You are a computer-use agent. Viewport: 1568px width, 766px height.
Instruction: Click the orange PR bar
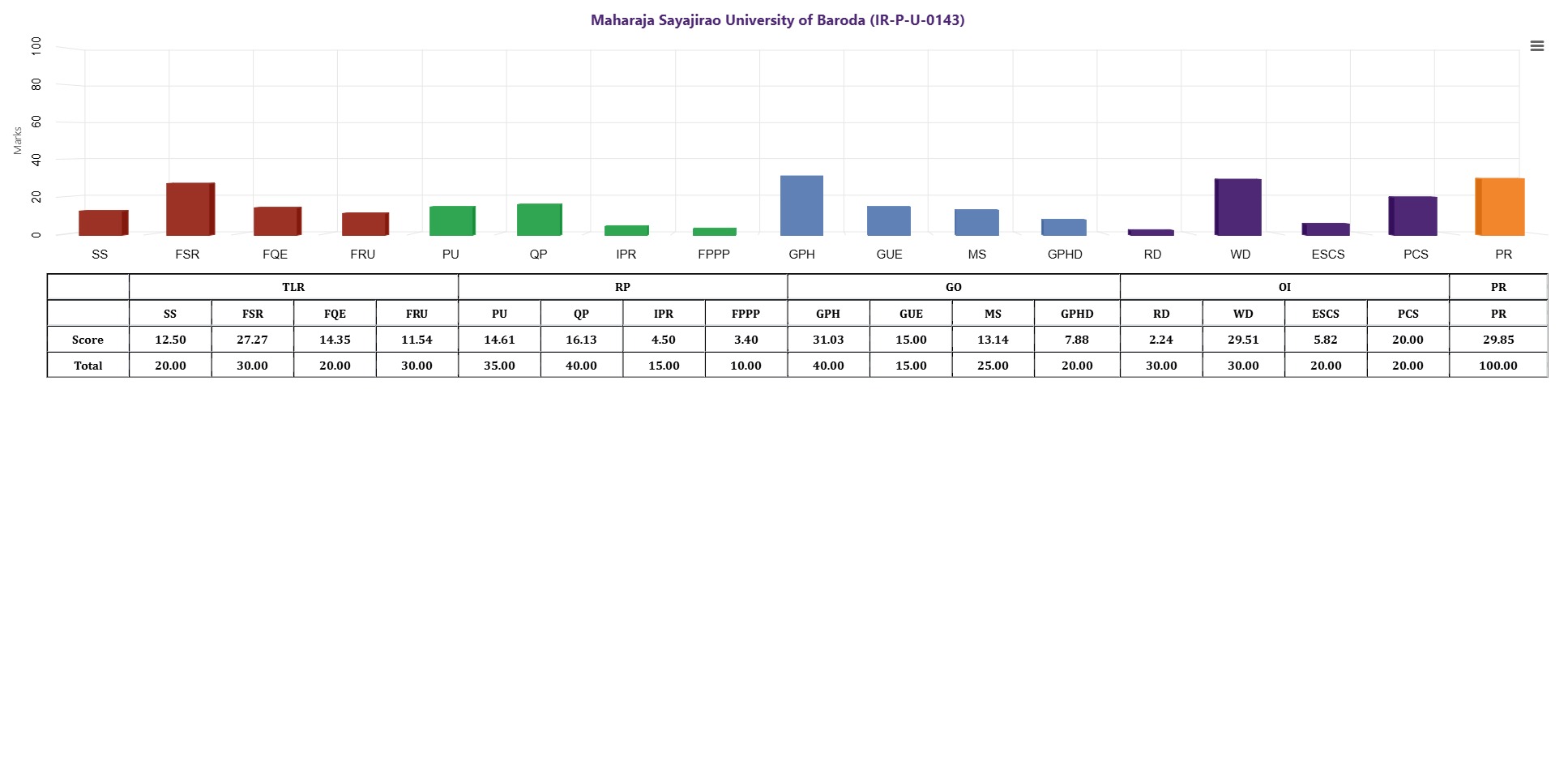pyautogui.click(x=1499, y=207)
